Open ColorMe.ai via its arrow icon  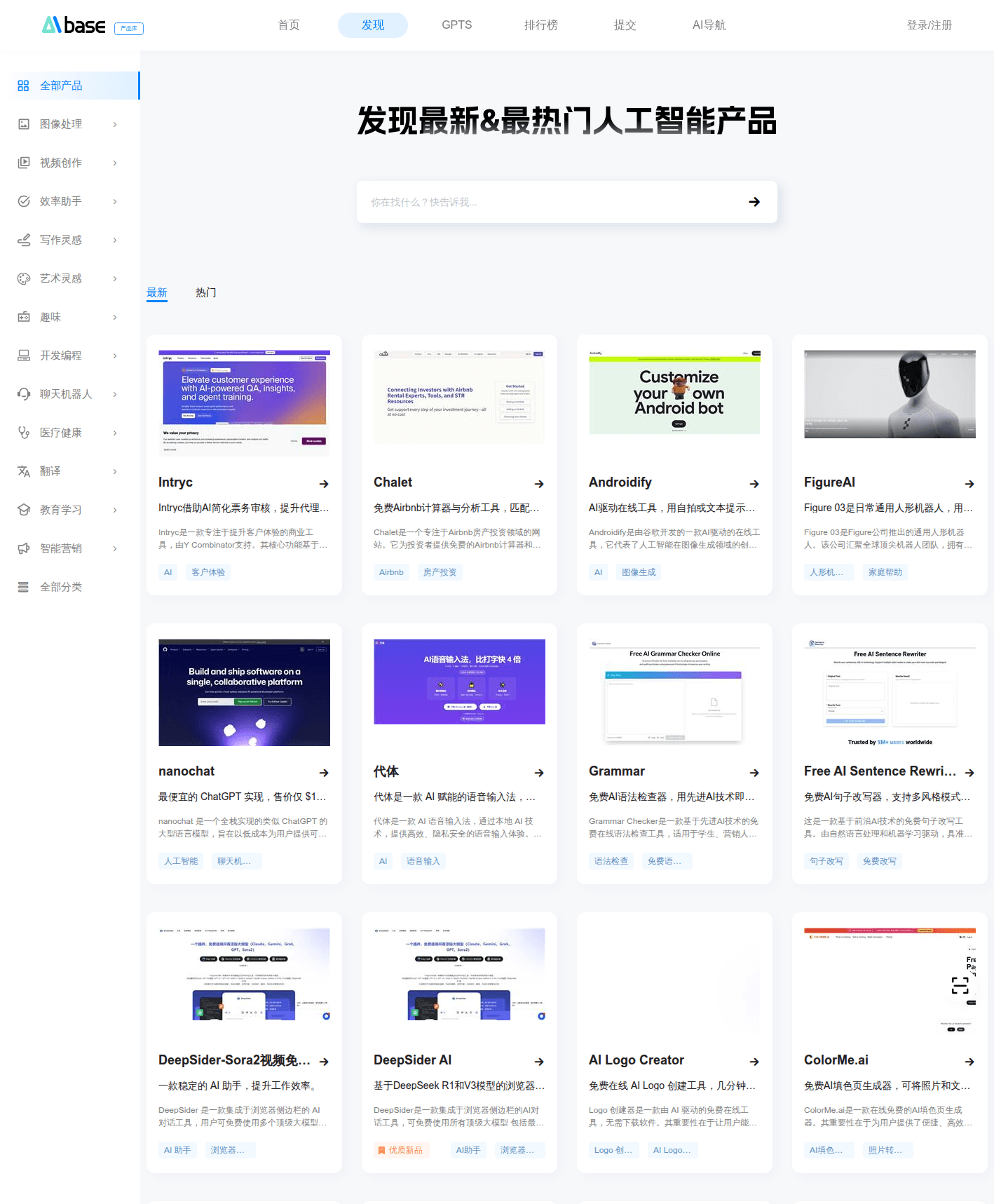pos(969,1062)
